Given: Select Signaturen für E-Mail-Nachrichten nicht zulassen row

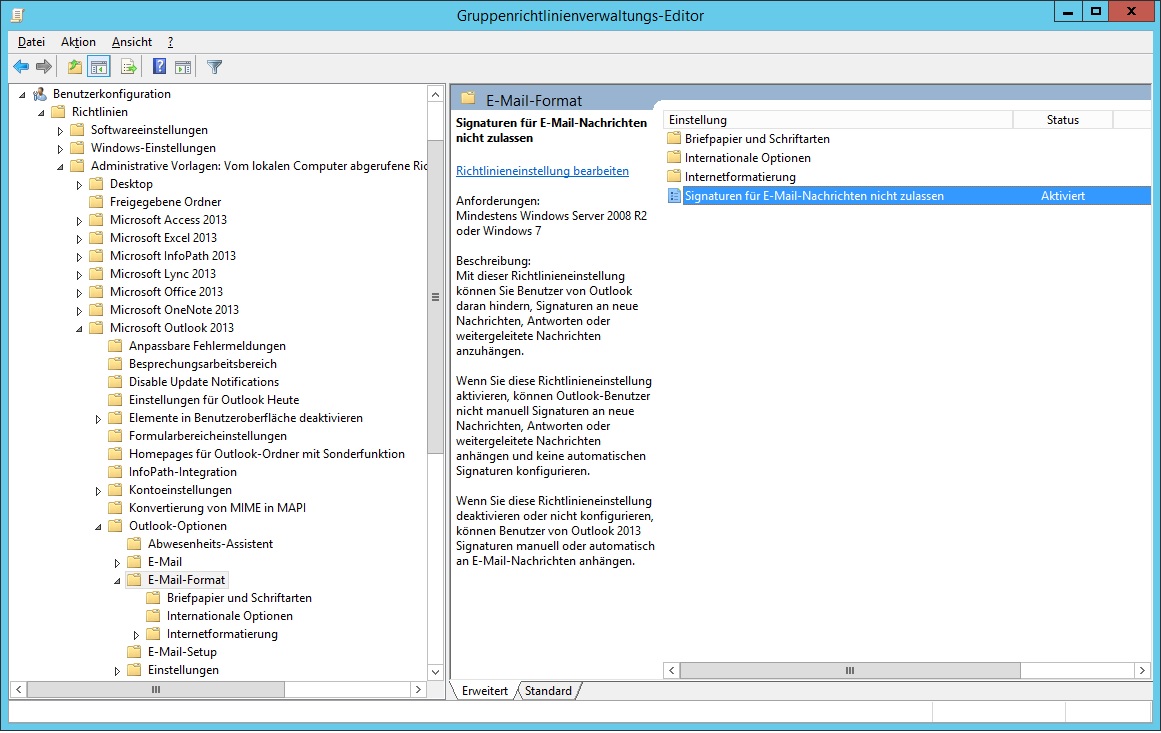Looking at the screenshot, I should (908, 195).
